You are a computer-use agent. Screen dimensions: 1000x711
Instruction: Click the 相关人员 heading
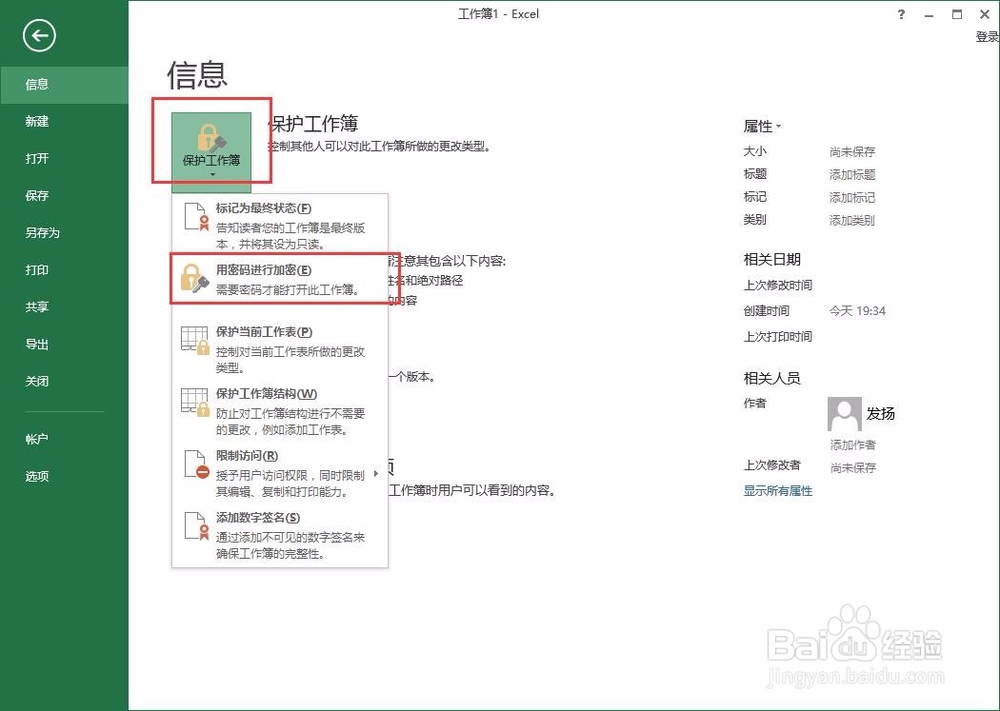coord(772,378)
